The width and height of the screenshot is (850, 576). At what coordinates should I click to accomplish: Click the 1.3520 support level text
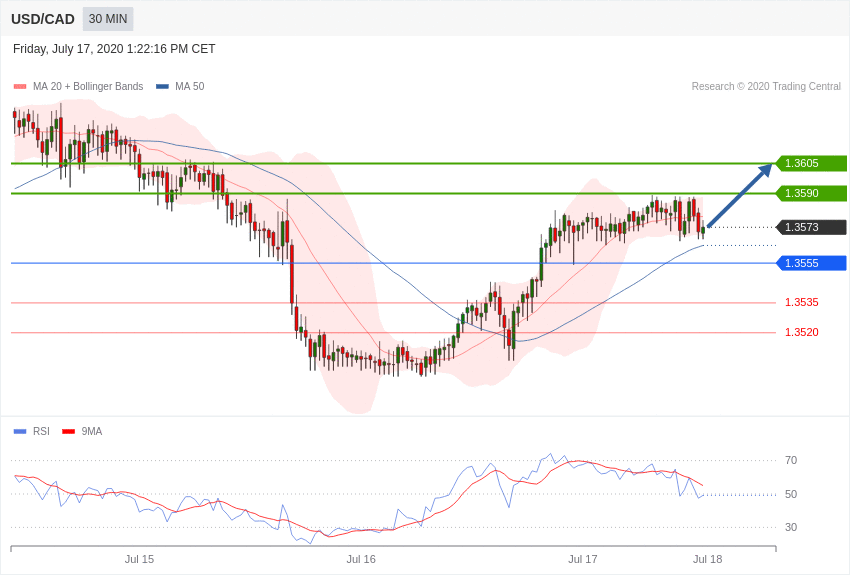802,332
